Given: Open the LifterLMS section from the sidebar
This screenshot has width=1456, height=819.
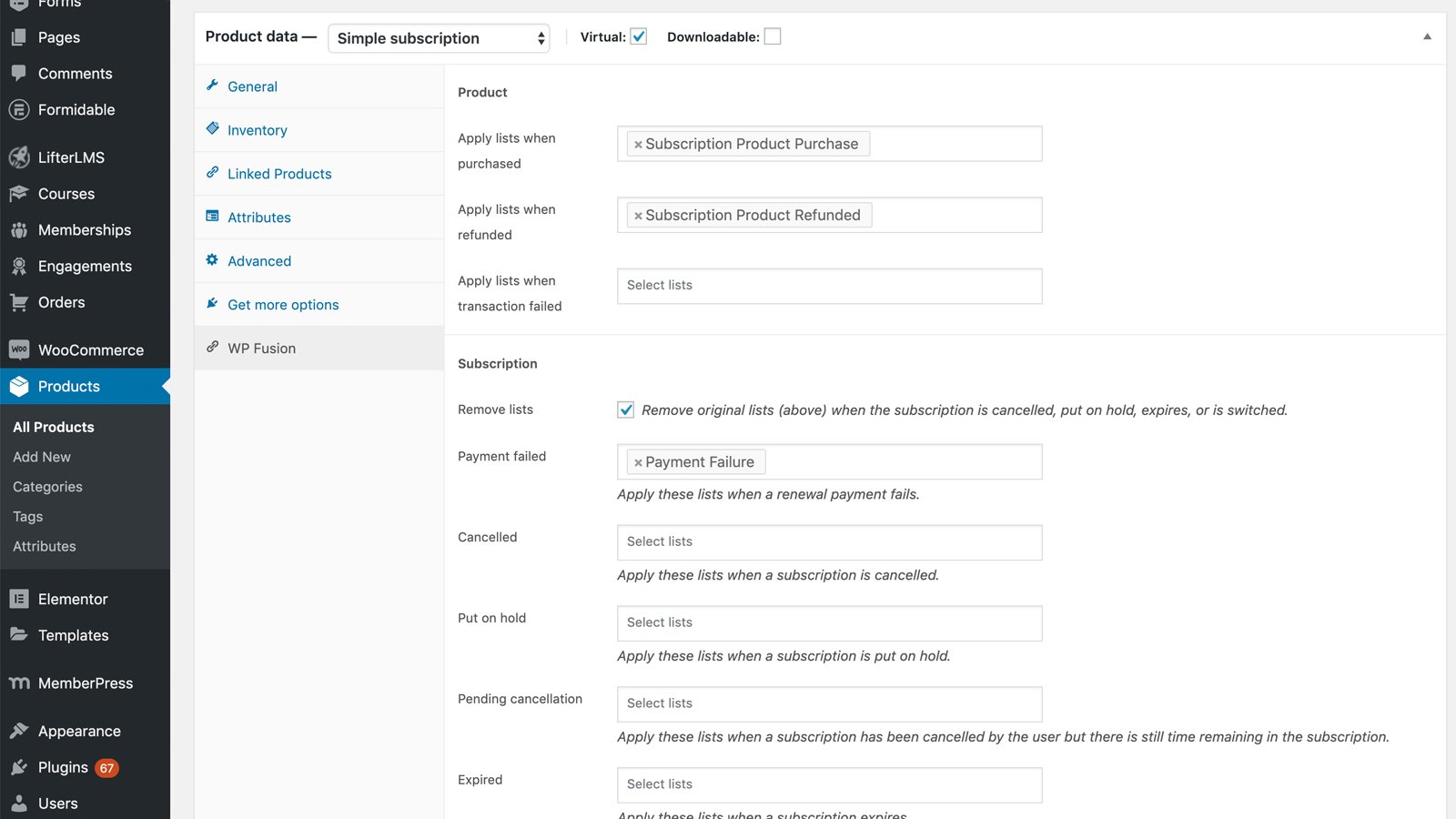Looking at the screenshot, I should 19,157.
